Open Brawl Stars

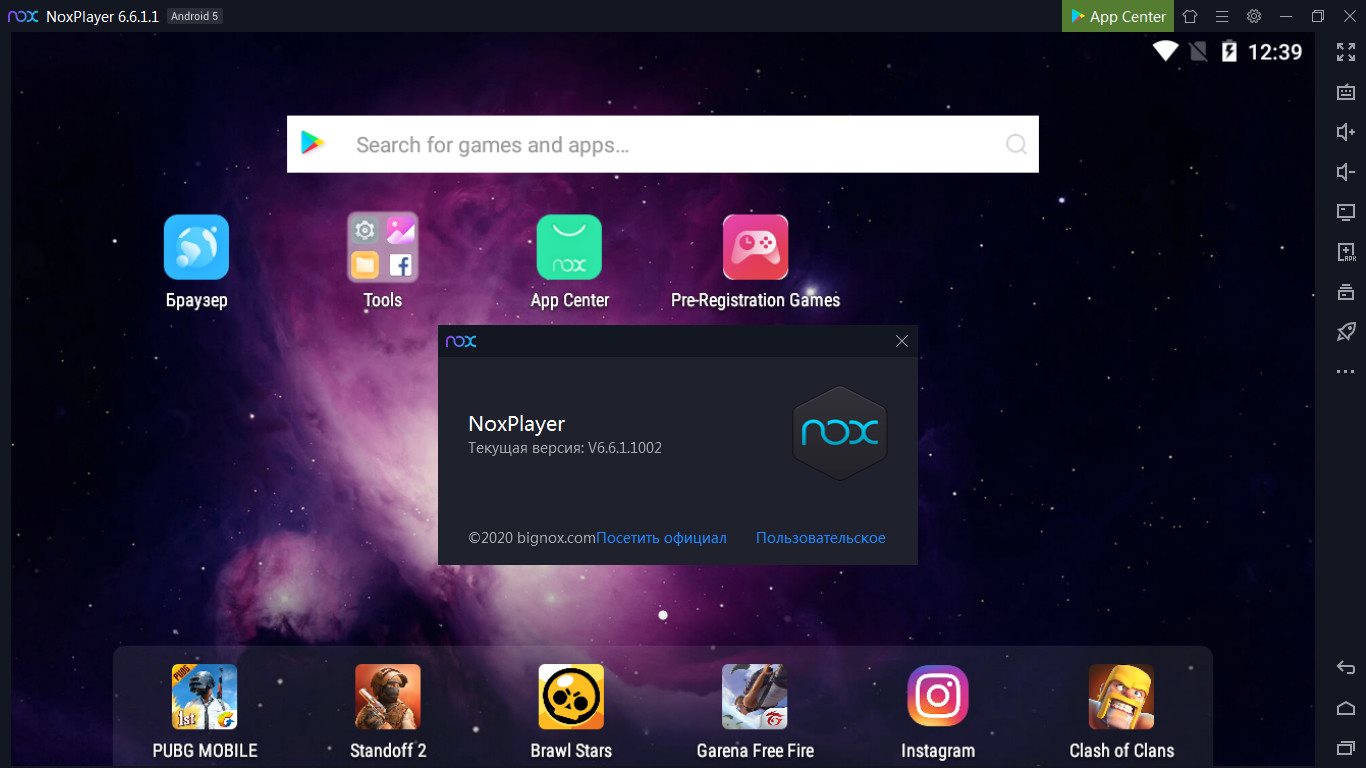(571, 697)
